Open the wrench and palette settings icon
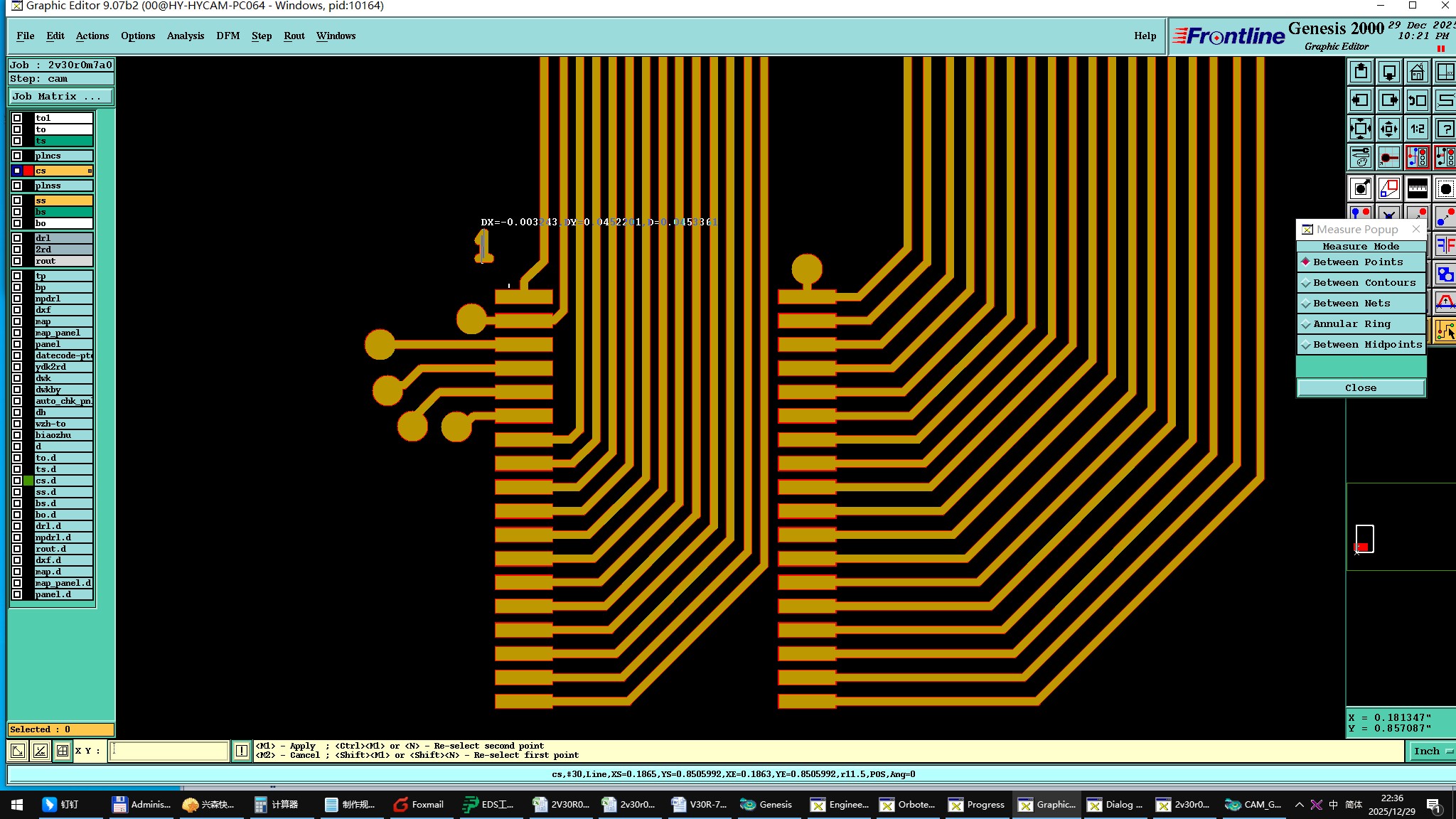Screen dimensions: 1456x819 pos(1360,157)
